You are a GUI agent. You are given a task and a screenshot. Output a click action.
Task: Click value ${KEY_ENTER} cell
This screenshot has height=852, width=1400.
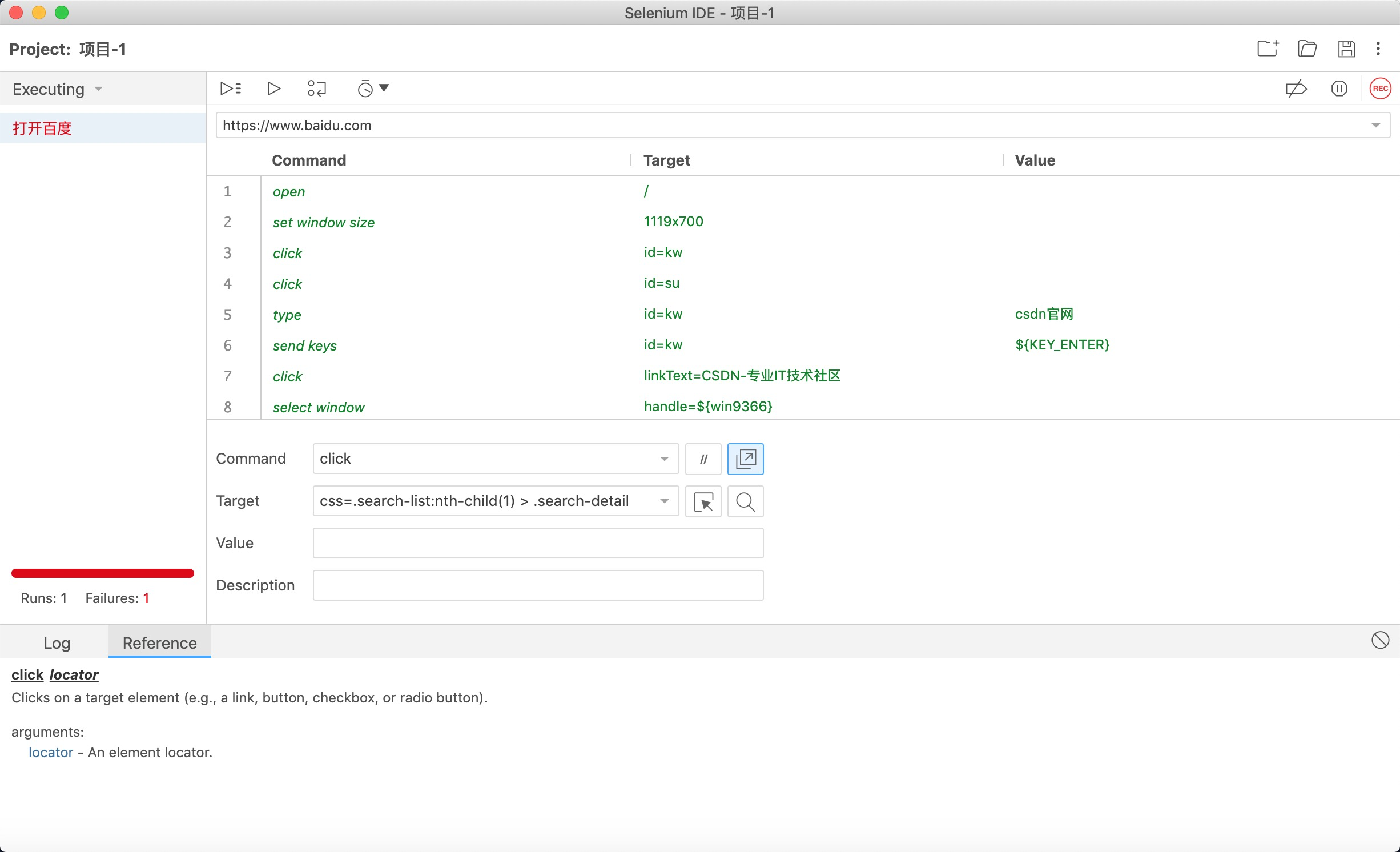click(x=1062, y=345)
